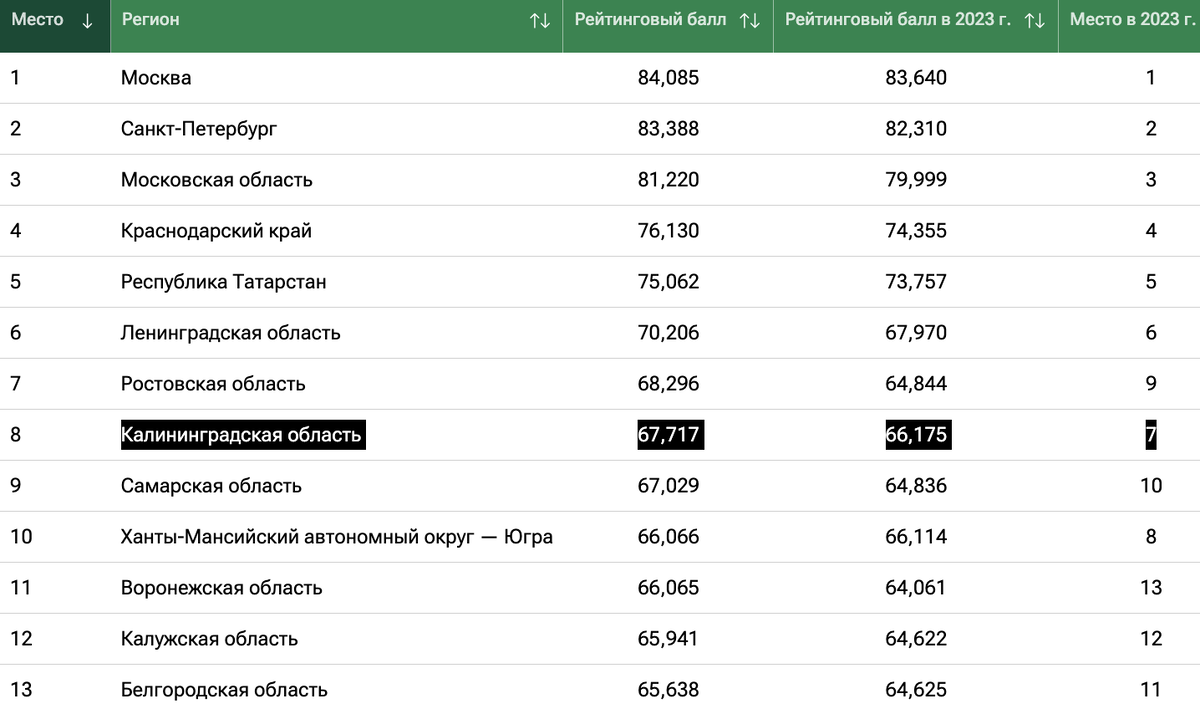Click rank 13 in Место column, Белгородская область row
Viewport: 1200px width, 714px height.
[21, 690]
